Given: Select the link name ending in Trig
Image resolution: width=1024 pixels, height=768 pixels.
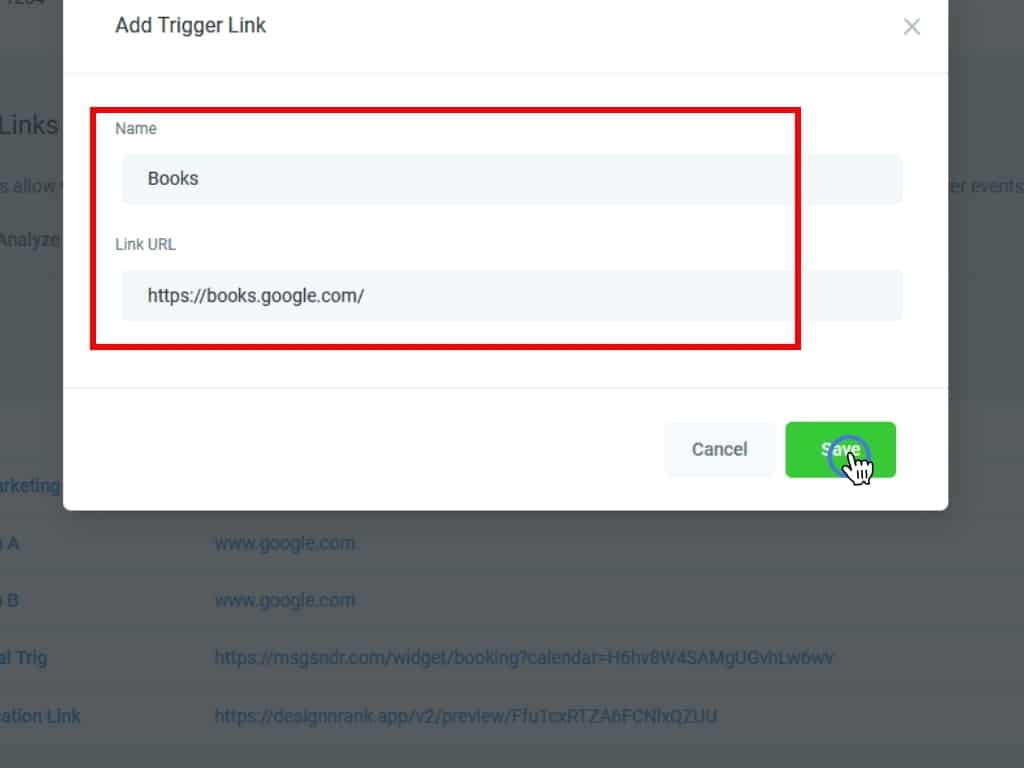Looking at the screenshot, I should pos(24,658).
